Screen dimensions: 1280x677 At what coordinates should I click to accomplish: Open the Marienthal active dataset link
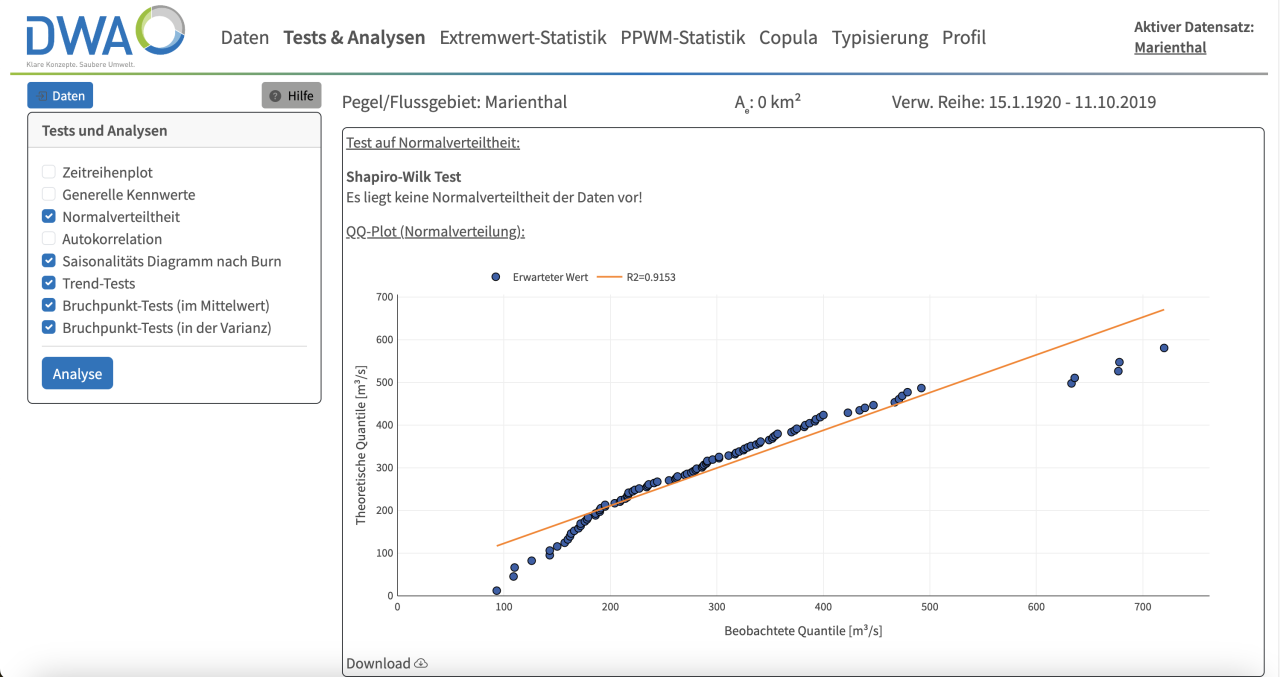click(1170, 48)
